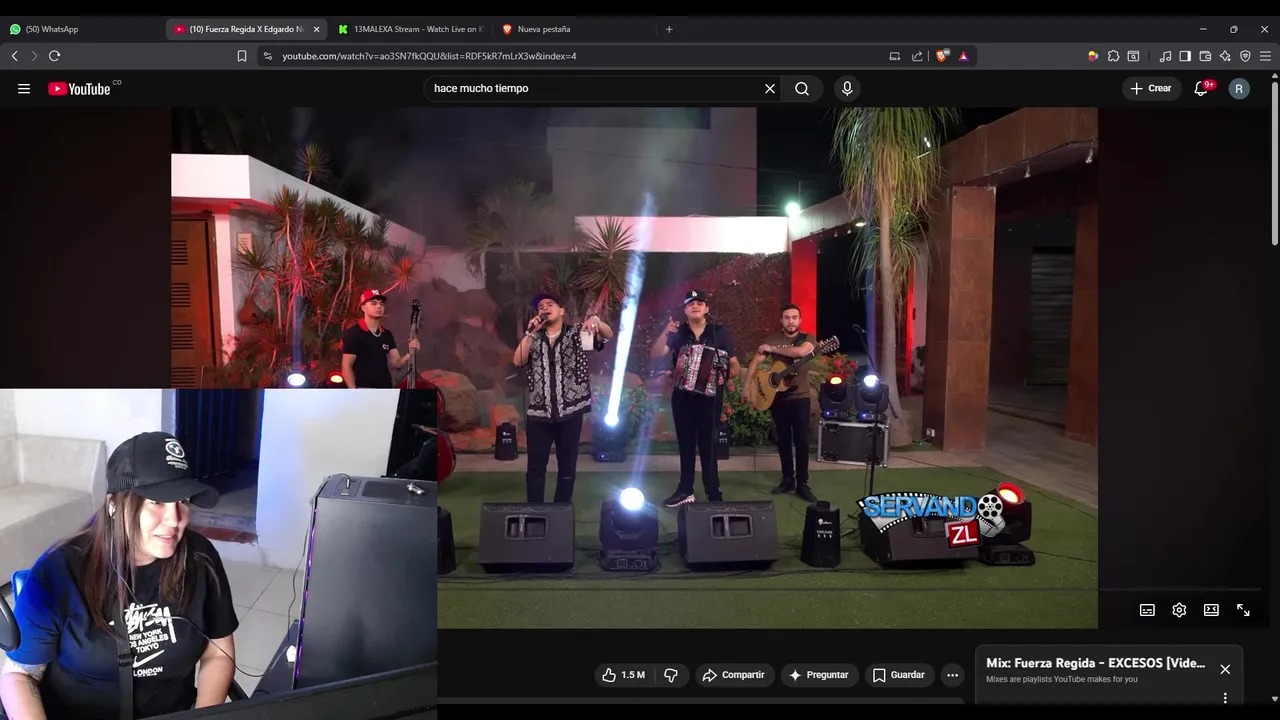1280x720 pixels.
Task: Close the Mix playlist panel
Action: (1225, 669)
